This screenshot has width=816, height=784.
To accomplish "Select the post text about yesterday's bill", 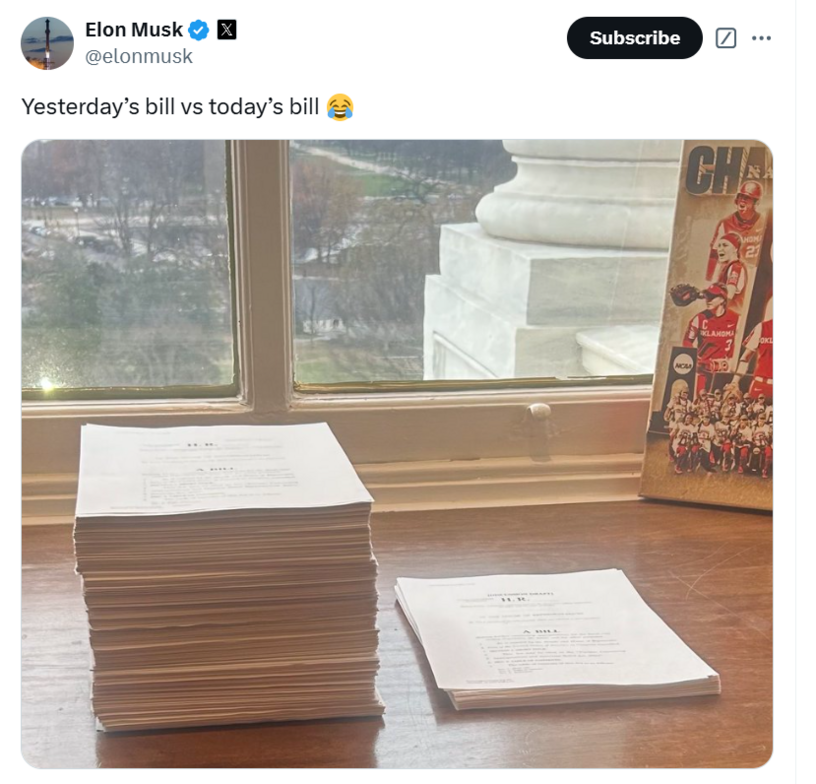I will [187, 107].
